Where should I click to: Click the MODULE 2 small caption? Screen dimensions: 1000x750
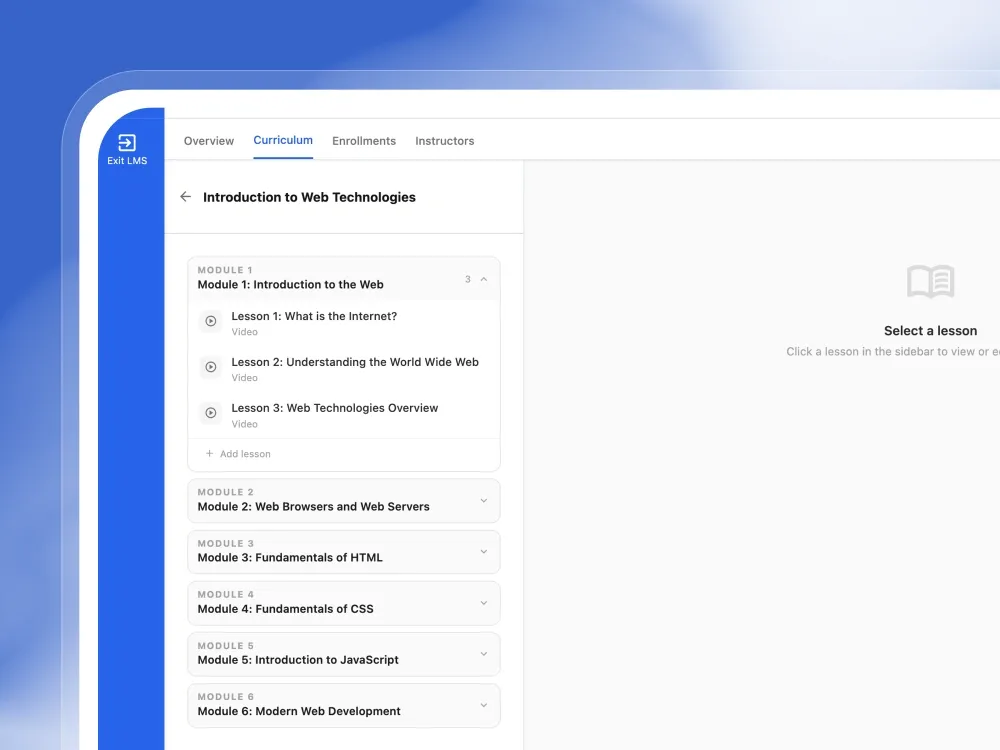click(226, 492)
